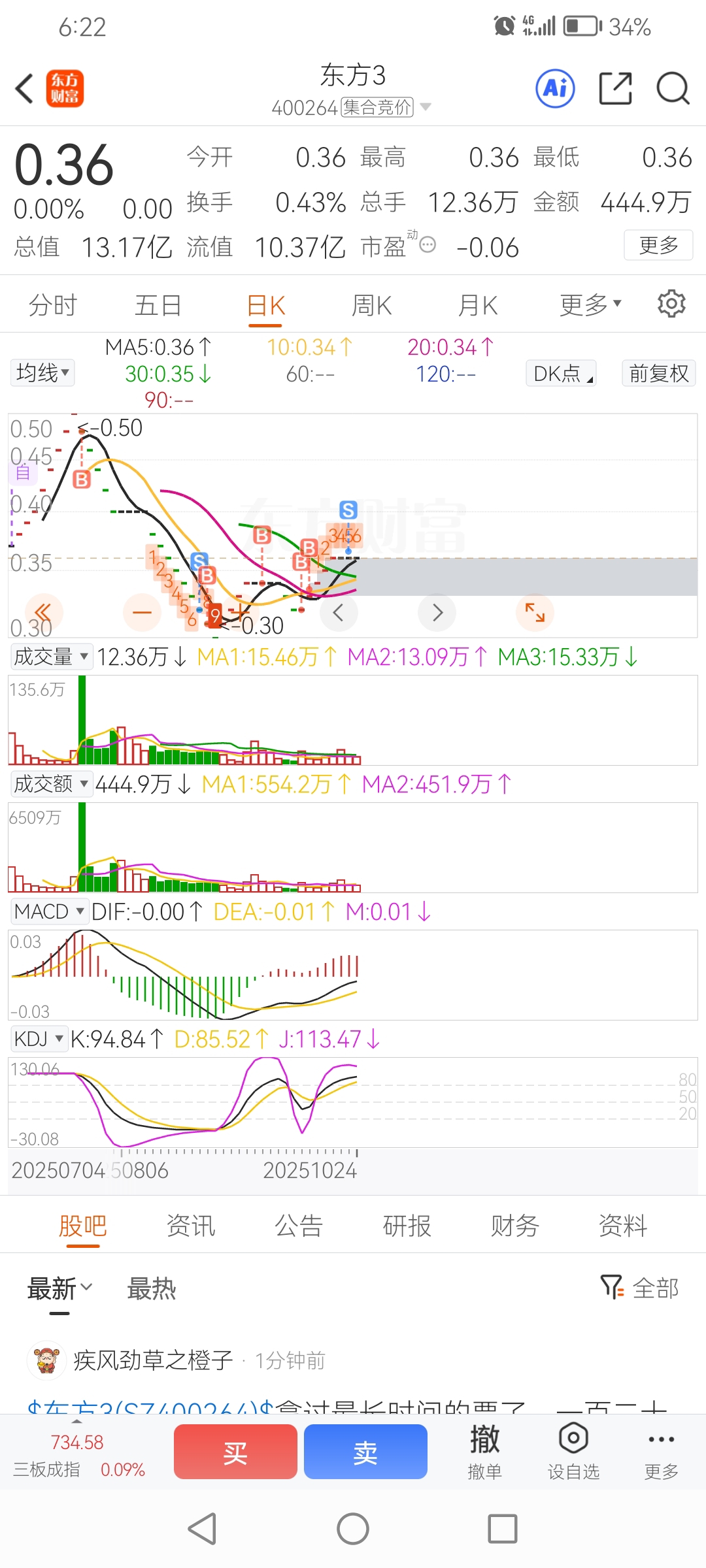This screenshot has height=1568, width=706.
Task: Open the AI assistant icon
Action: (555, 88)
